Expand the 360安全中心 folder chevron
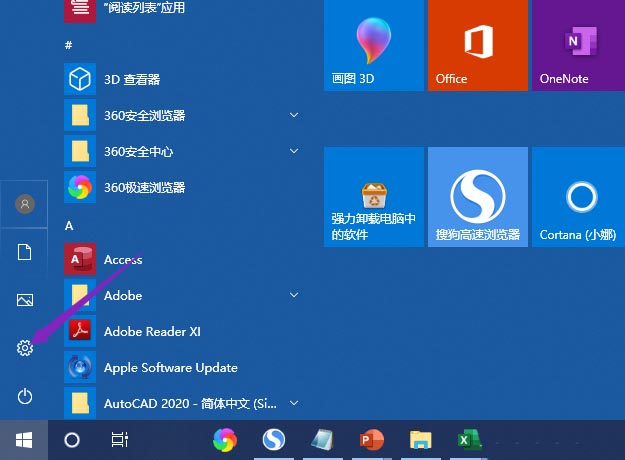Image resolution: width=625 pixels, height=460 pixels. 294,151
